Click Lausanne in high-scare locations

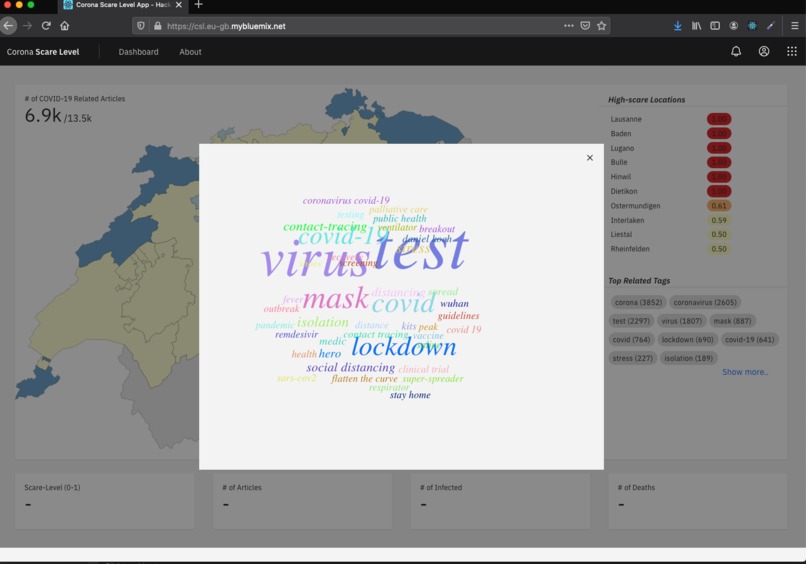pyautogui.click(x=626, y=119)
